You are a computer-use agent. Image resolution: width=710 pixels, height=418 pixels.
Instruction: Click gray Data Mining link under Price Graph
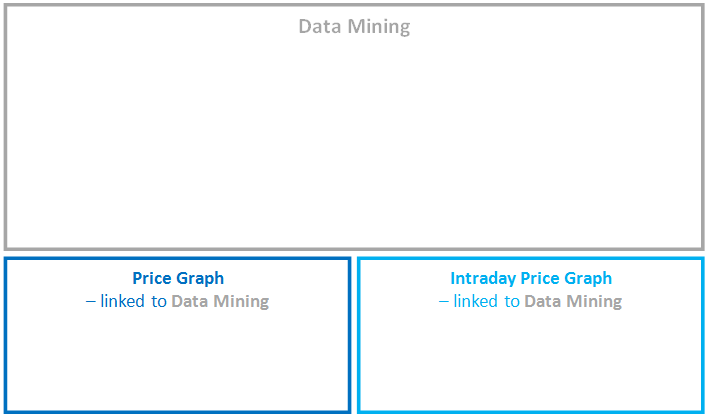coord(220,301)
